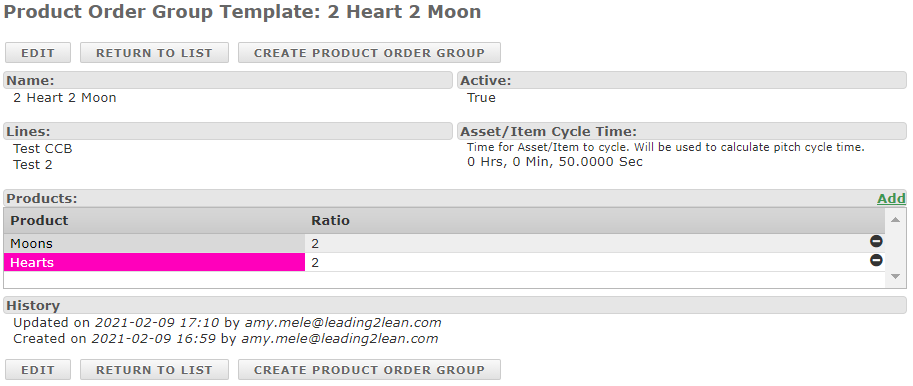Remove the Hearts product row
913x386 pixels.
(x=876, y=260)
